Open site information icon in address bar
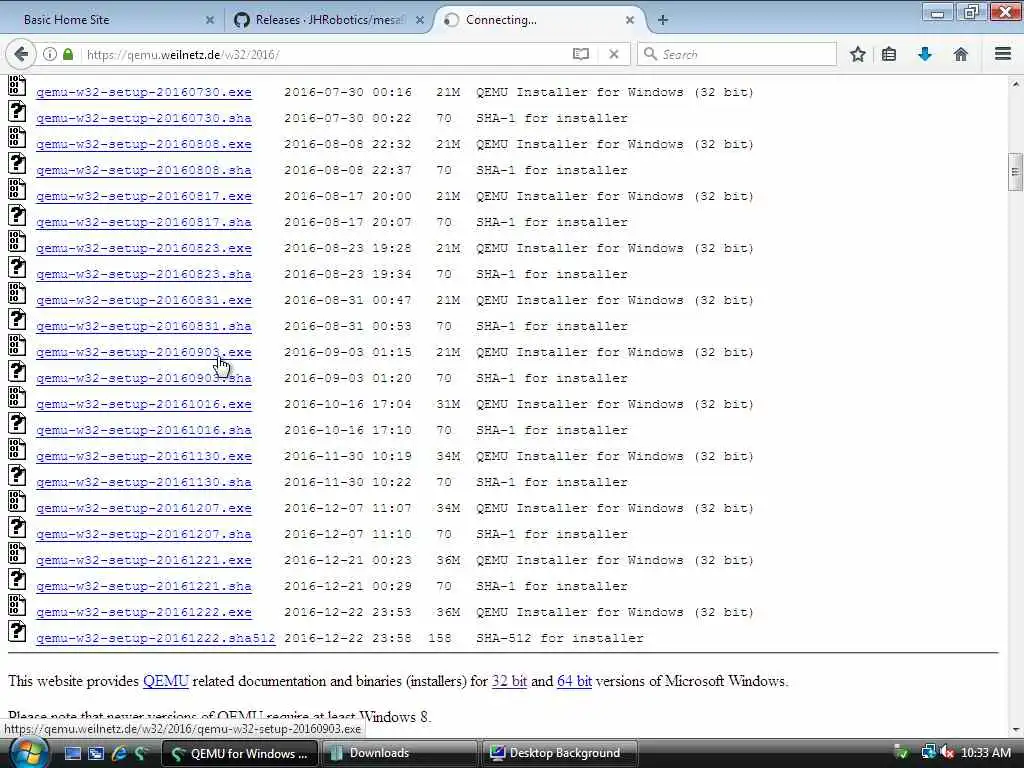Screen dimensions: 1024x768 [x=50, y=54]
